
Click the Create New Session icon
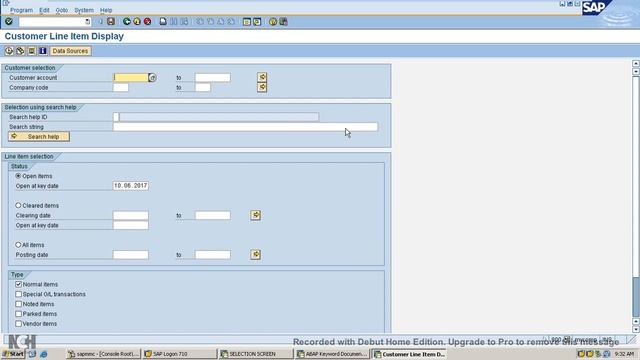pos(247,22)
